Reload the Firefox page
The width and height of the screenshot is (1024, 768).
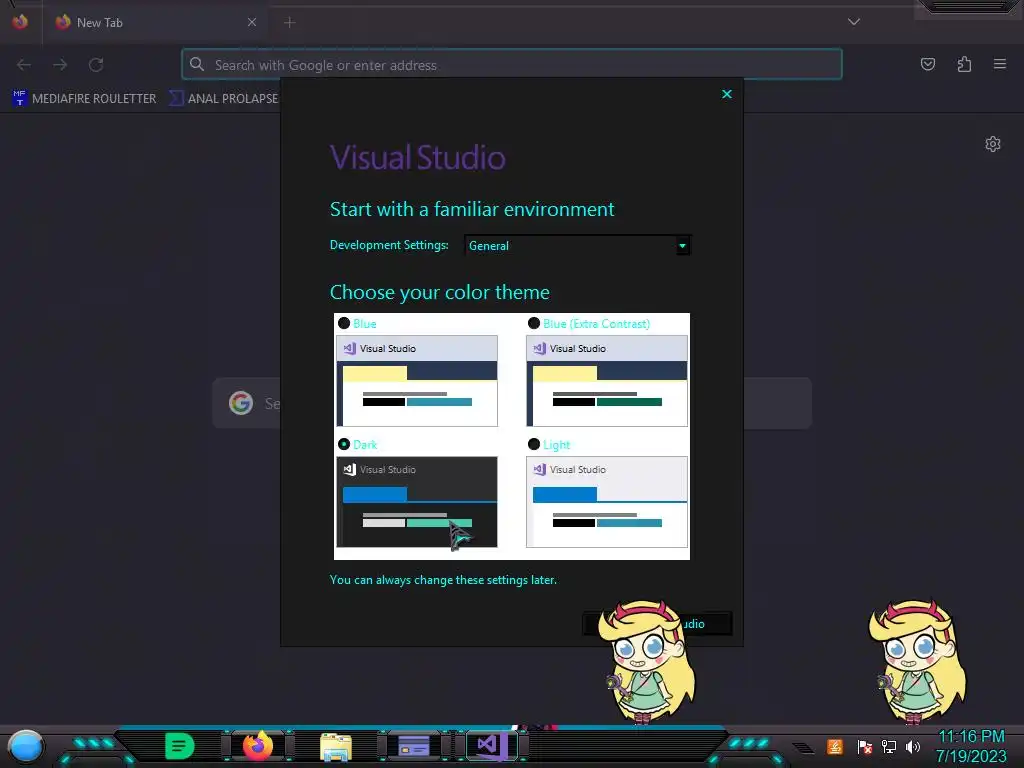pyautogui.click(x=96, y=65)
